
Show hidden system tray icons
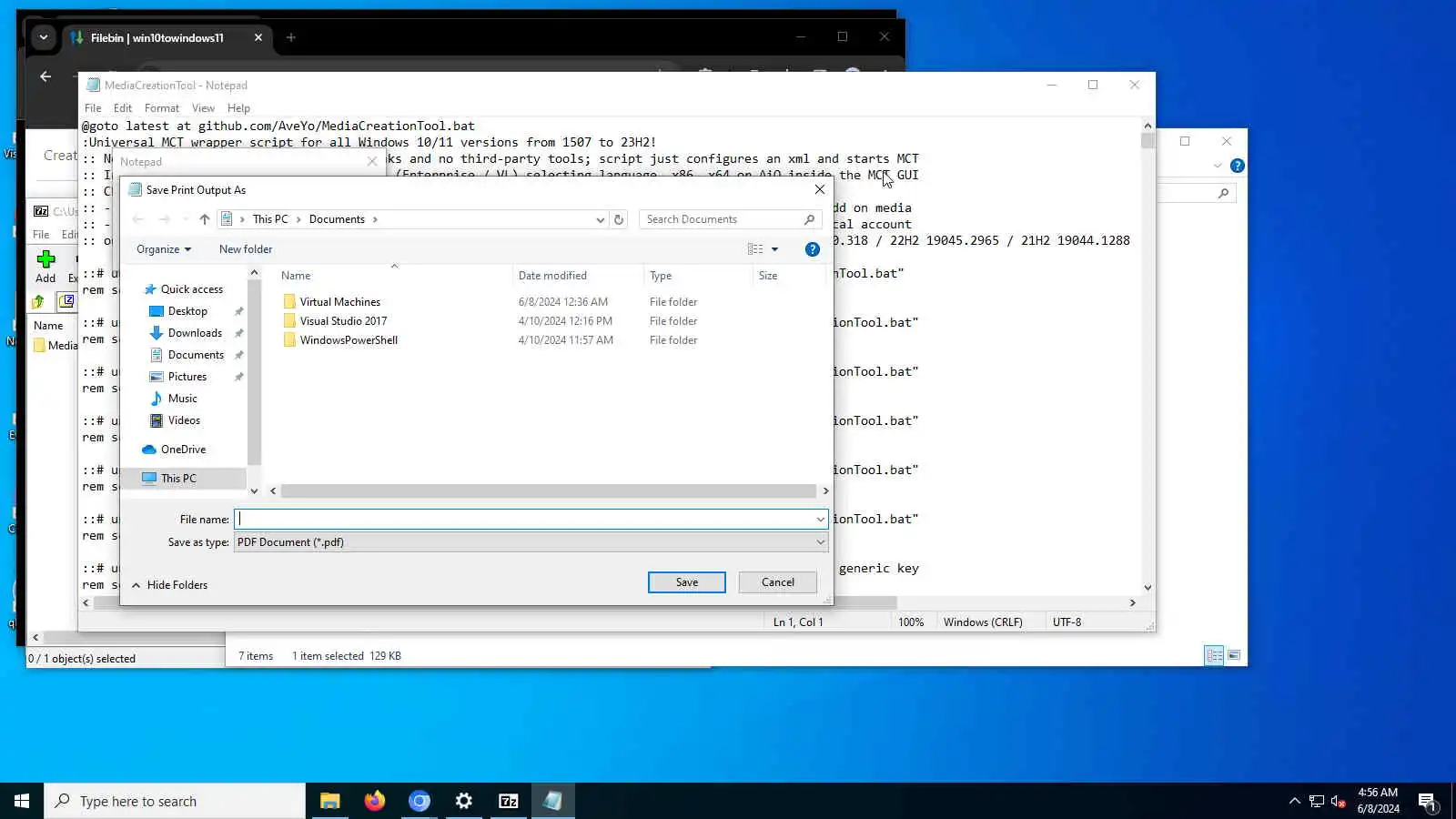click(1294, 801)
